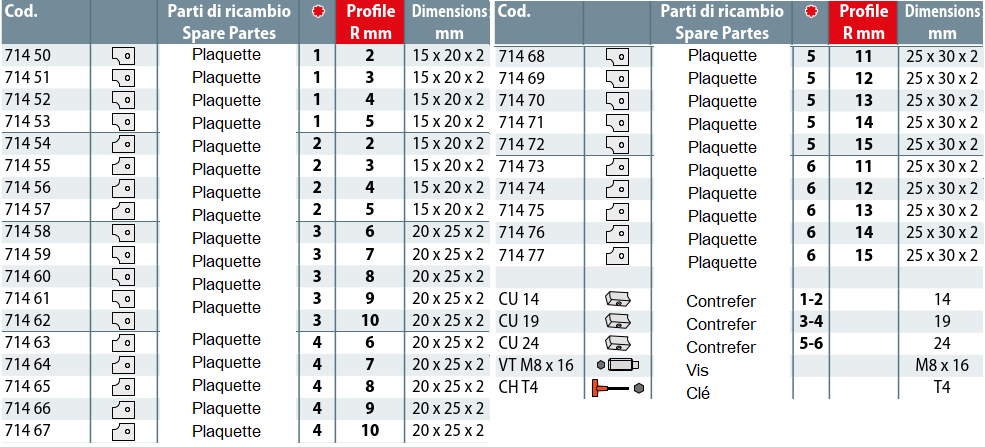This screenshot has width=985, height=447.
Task: Select the 20 x 25 x 2 dimension for 714 67
Action: coord(448,430)
